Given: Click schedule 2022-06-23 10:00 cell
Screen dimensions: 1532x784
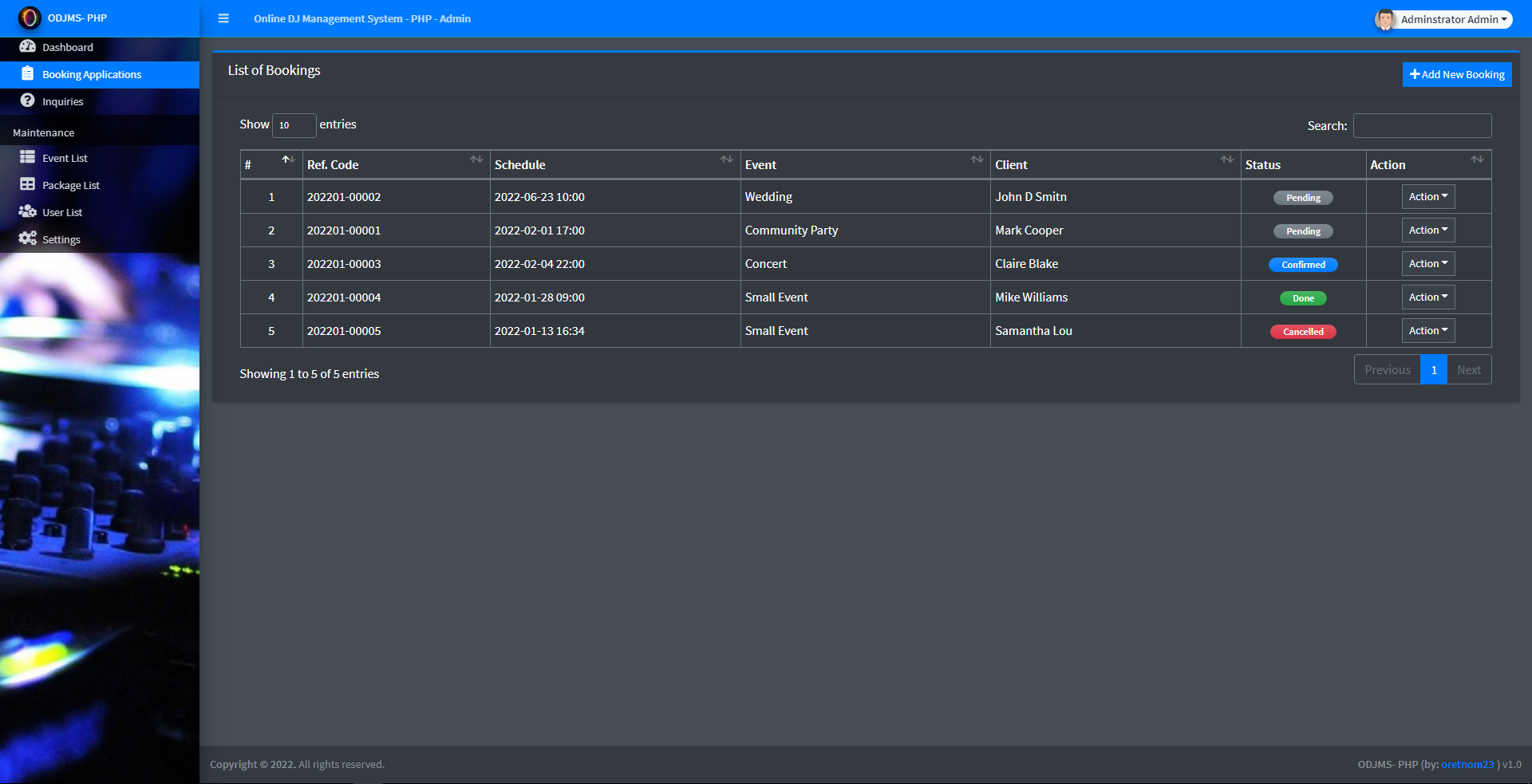Looking at the screenshot, I should (x=615, y=197).
